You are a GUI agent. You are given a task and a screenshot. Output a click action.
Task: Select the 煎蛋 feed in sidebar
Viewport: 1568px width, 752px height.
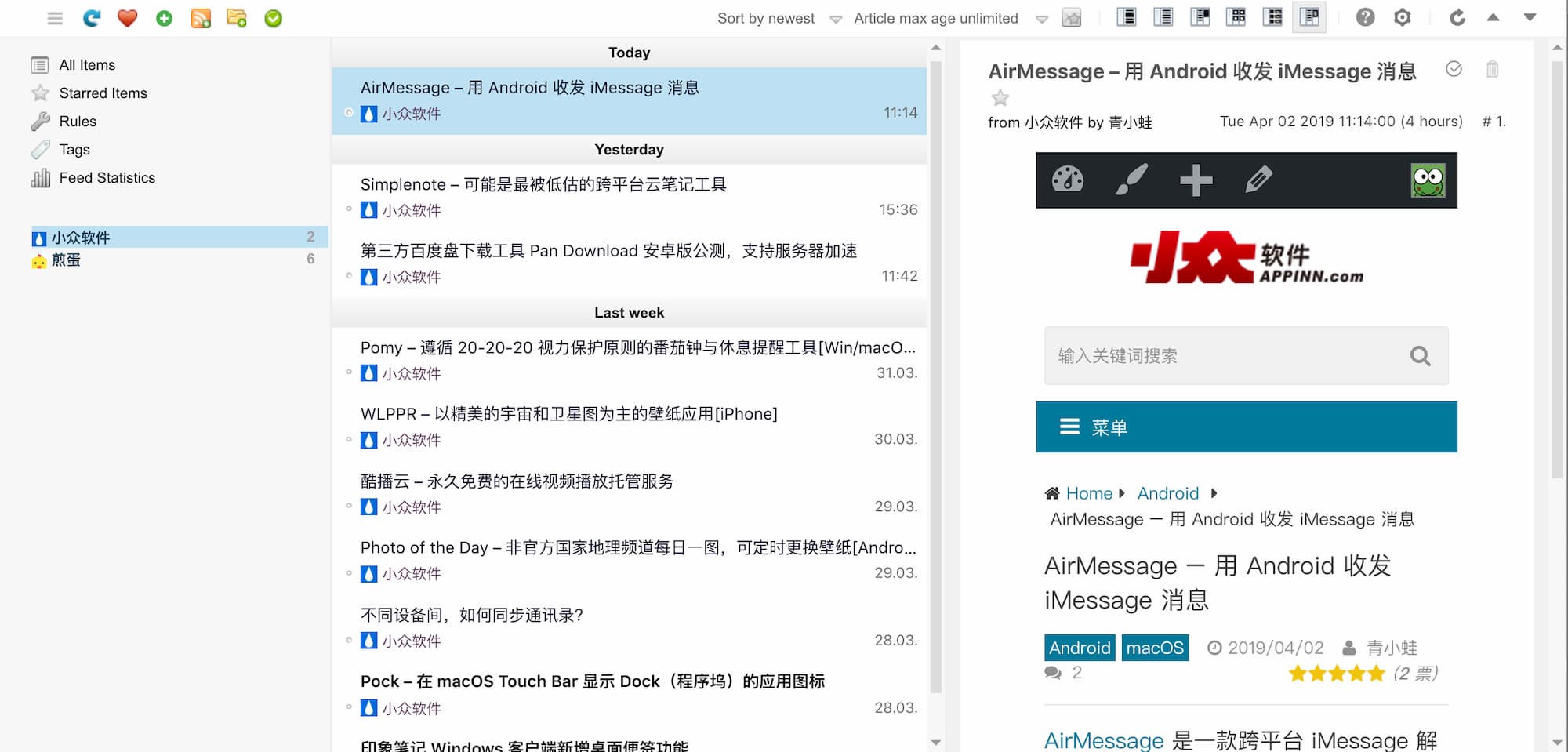(179, 260)
